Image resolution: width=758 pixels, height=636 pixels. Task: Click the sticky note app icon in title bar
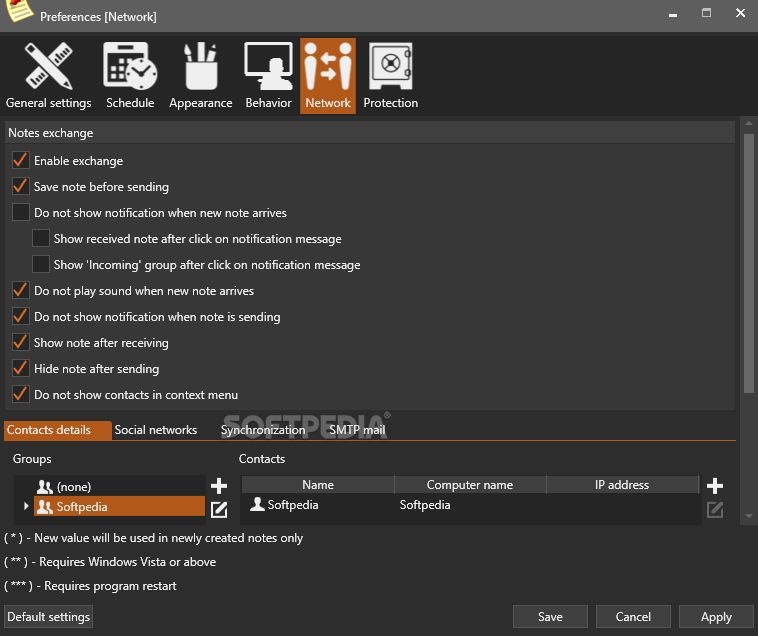(19, 11)
